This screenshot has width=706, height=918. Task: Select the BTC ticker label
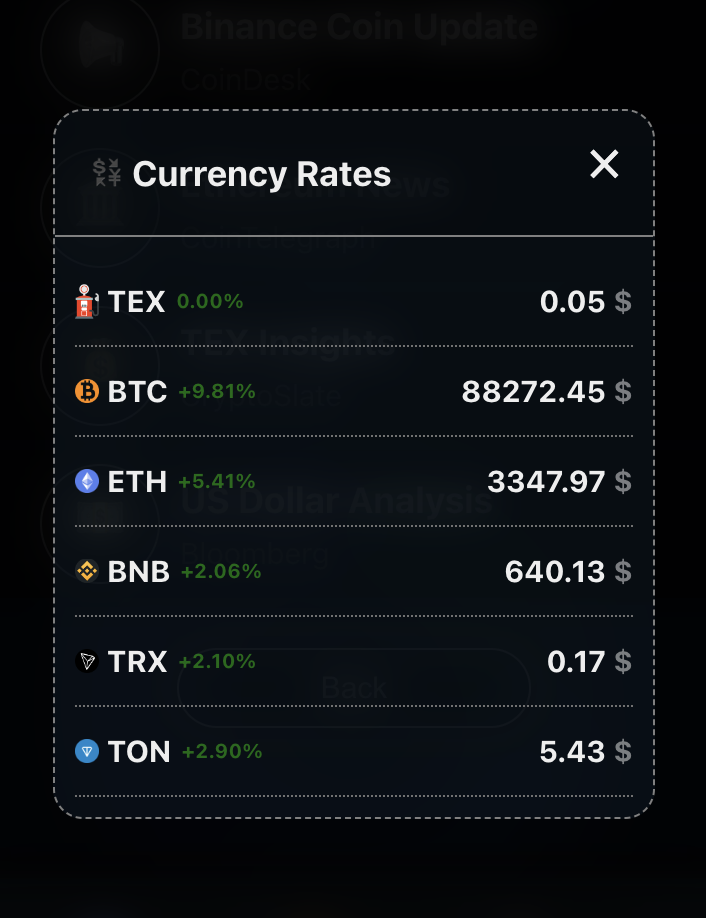pos(137,391)
